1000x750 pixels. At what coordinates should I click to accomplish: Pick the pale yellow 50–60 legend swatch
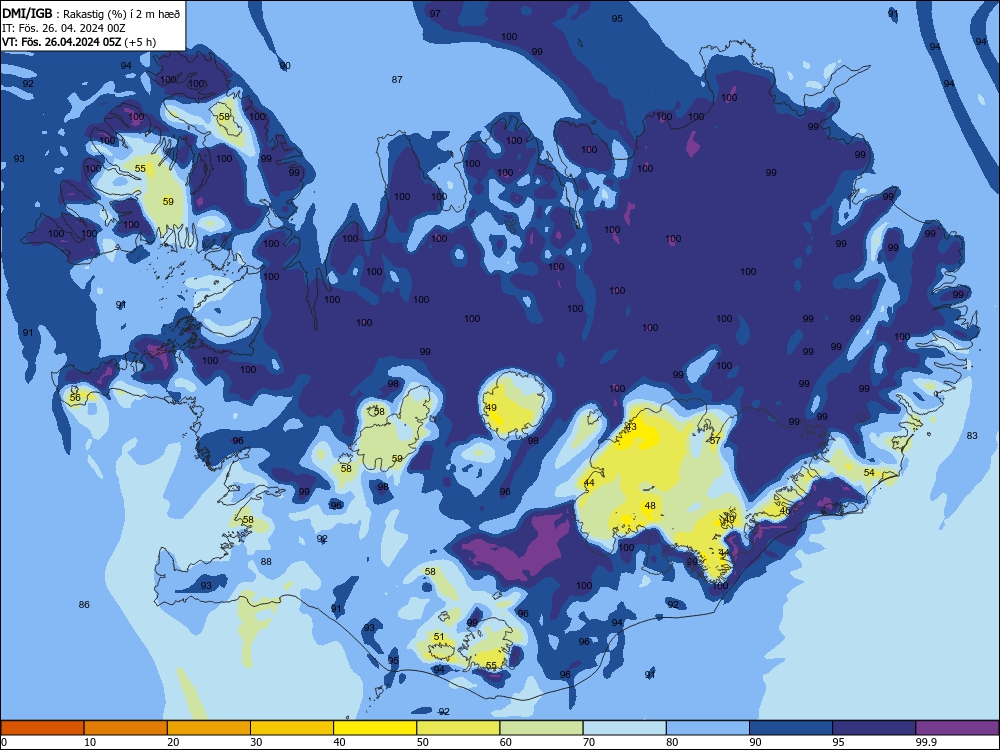point(458,728)
